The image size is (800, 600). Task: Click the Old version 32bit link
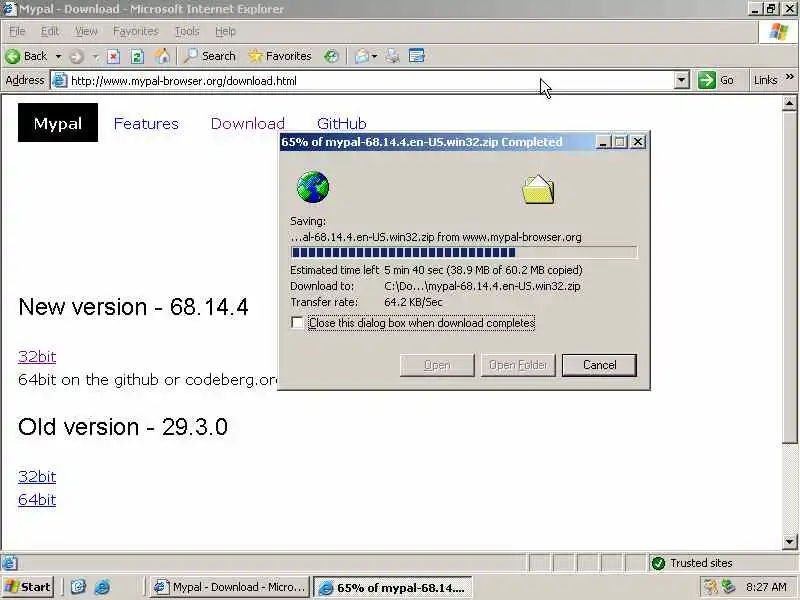[37, 477]
